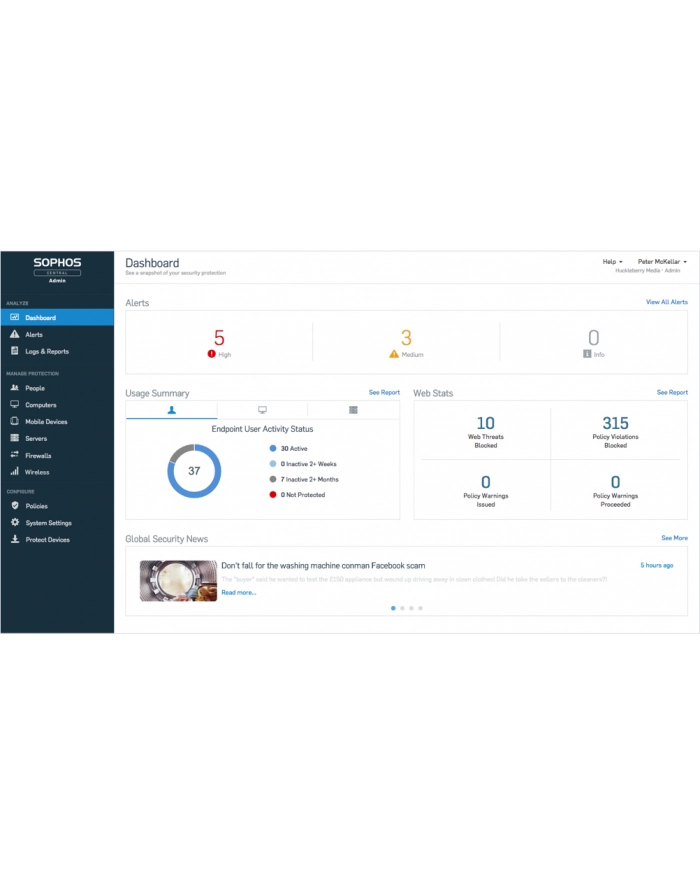Click the Alerts warning triangle sidebar icon
The image size is (700, 886).
15,335
